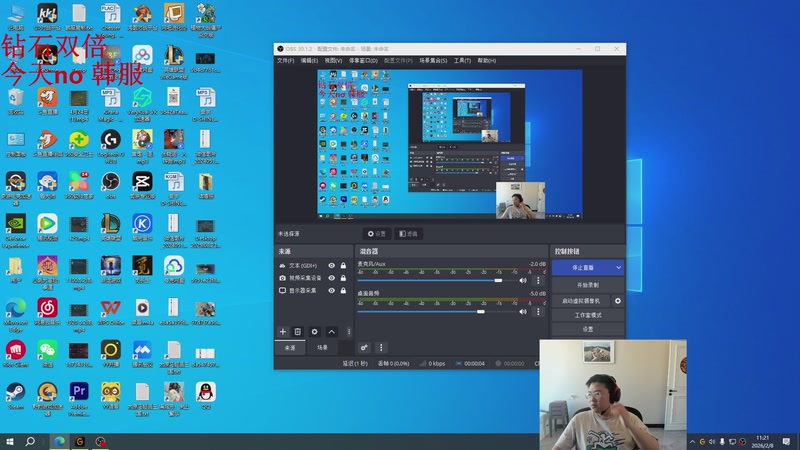The height and width of the screenshot is (450, 800).
Task: Click the 启动虚拟摄像机 button
Action: point(581,301)
